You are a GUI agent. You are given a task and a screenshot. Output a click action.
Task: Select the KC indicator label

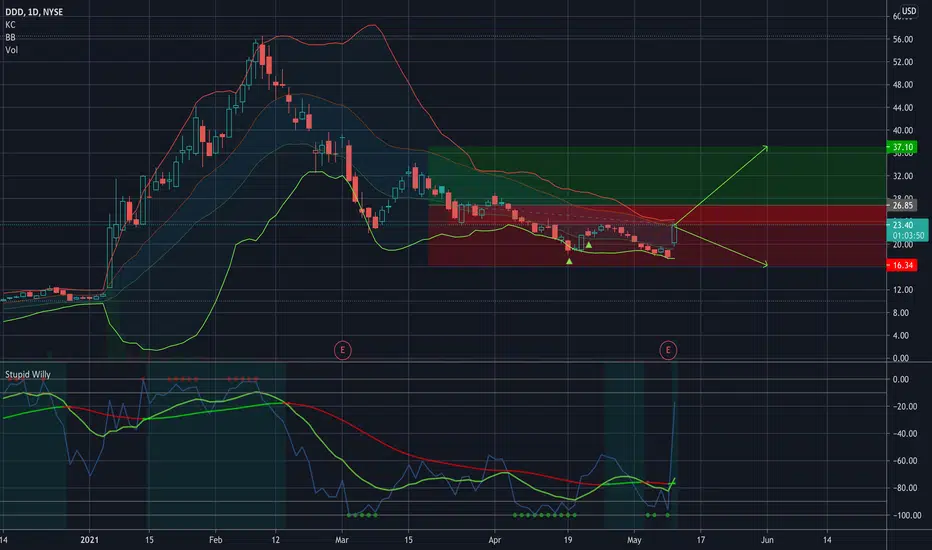10,25
